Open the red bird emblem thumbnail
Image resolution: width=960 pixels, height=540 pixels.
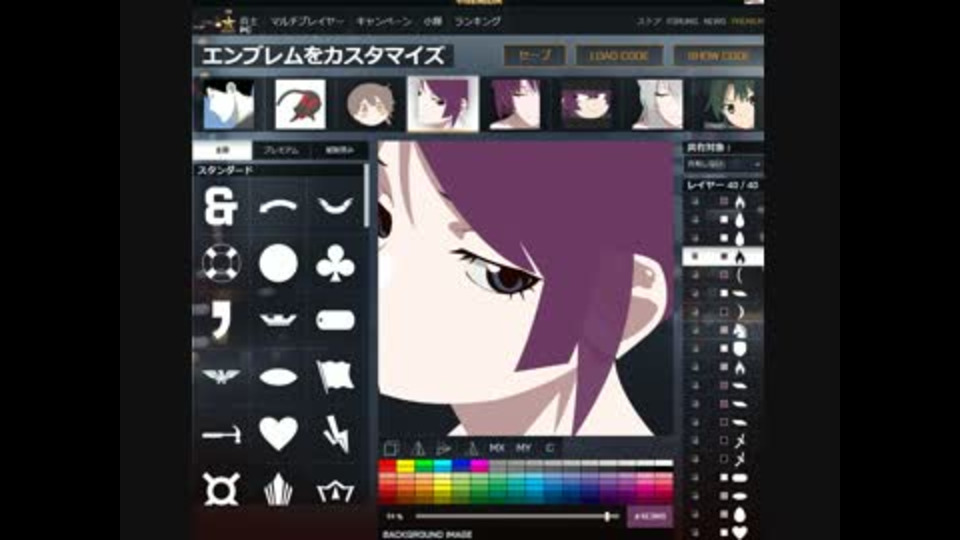point(300,104)
